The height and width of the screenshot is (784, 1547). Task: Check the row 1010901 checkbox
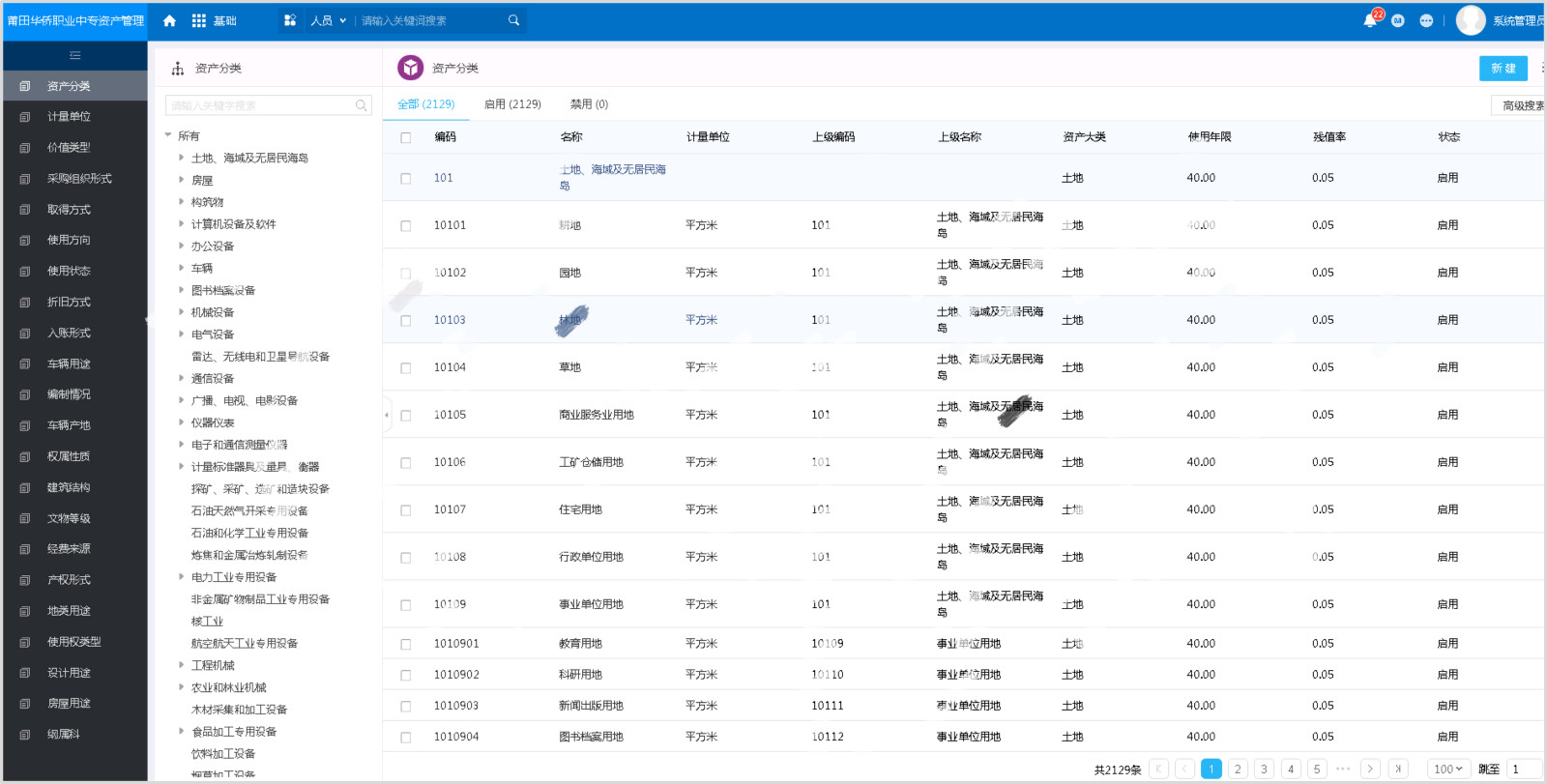406,645
